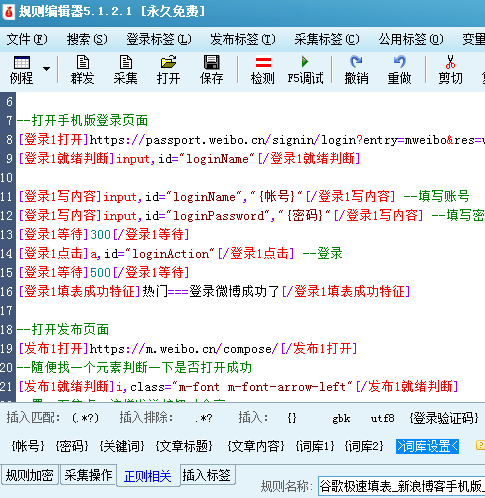Save the rule with 保存 icon
Viewport: 485px width, 498px height.
point(211,62)
